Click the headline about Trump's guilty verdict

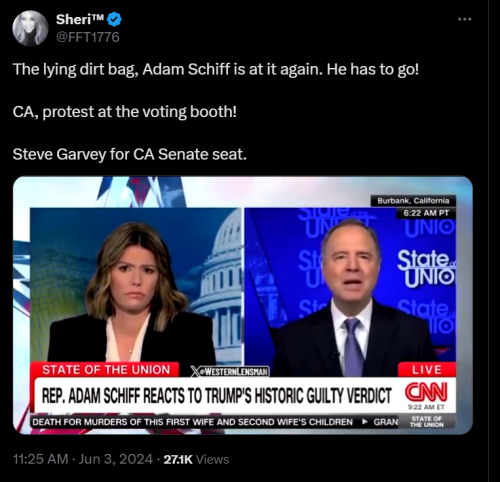216,396
